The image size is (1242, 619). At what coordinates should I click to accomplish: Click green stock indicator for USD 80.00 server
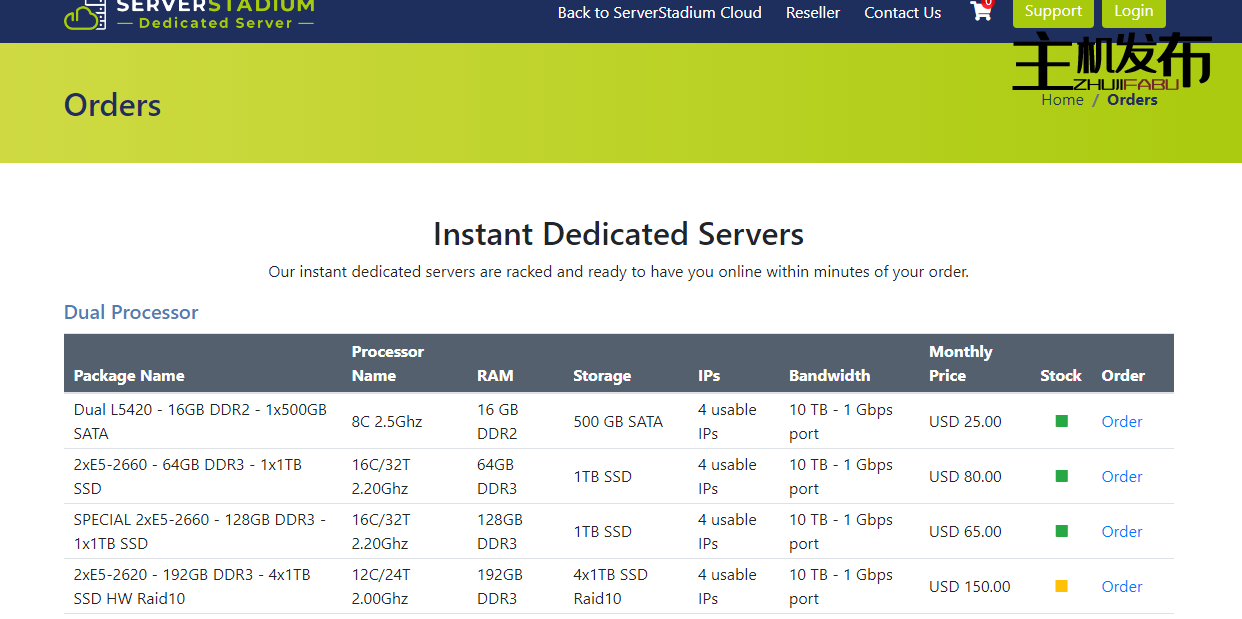tap(1061, 476)
